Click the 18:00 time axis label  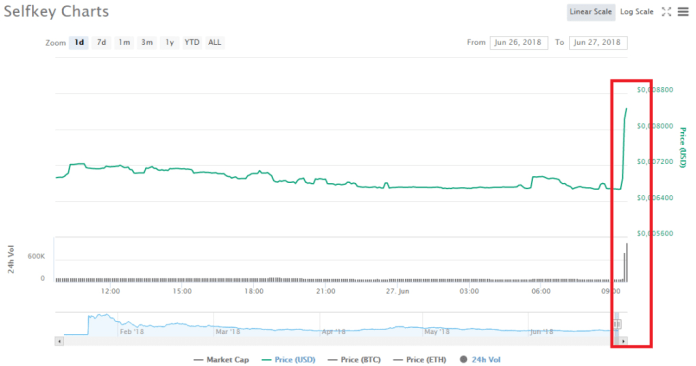point(254,291)
